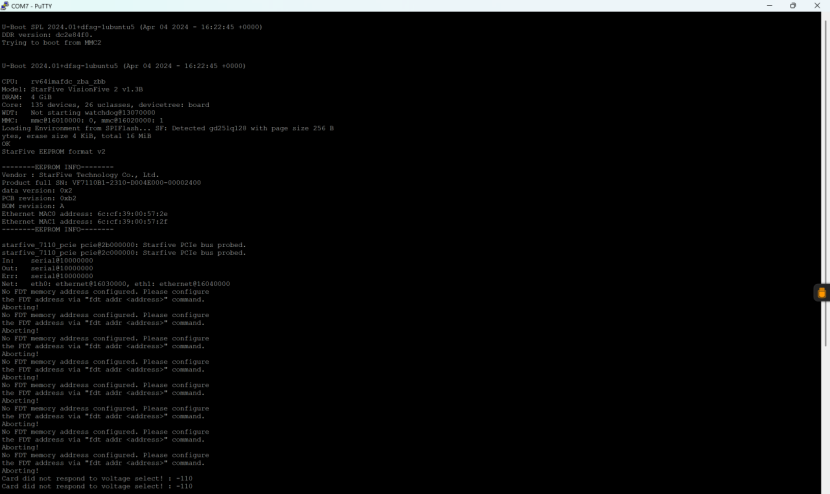Click the Product full SN line
This screenshot has height=494, width=830.
pos(101,183)
